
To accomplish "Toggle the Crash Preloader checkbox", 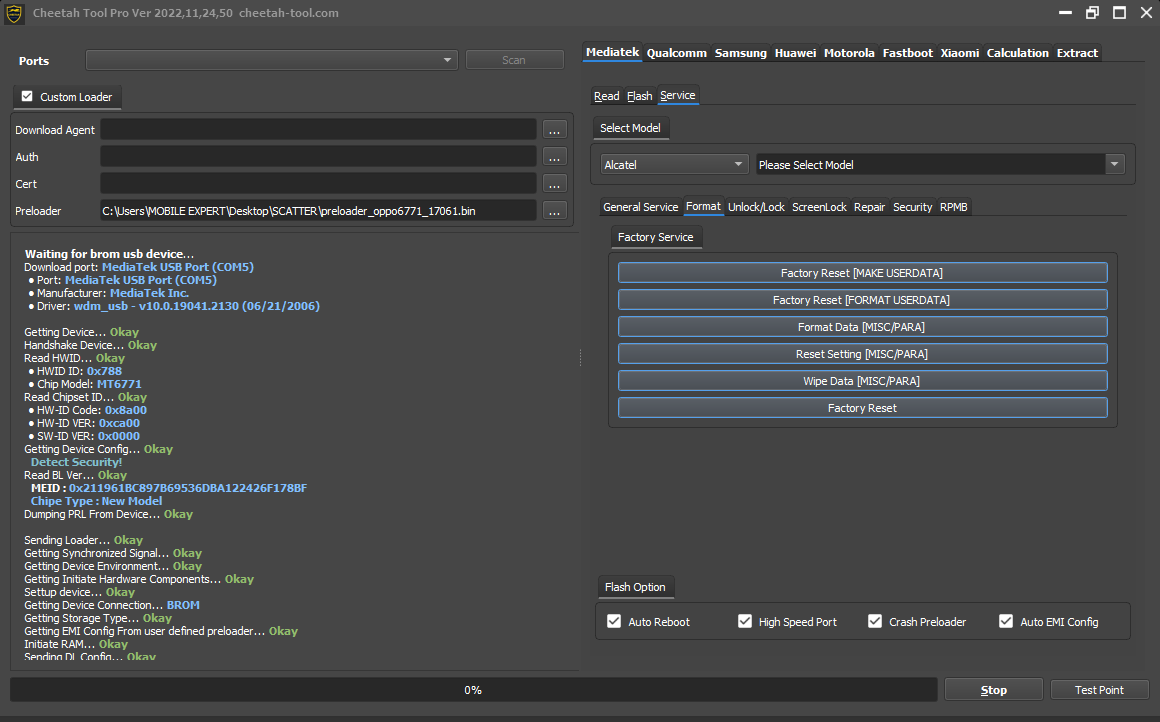I will click(x=875, y=621).
